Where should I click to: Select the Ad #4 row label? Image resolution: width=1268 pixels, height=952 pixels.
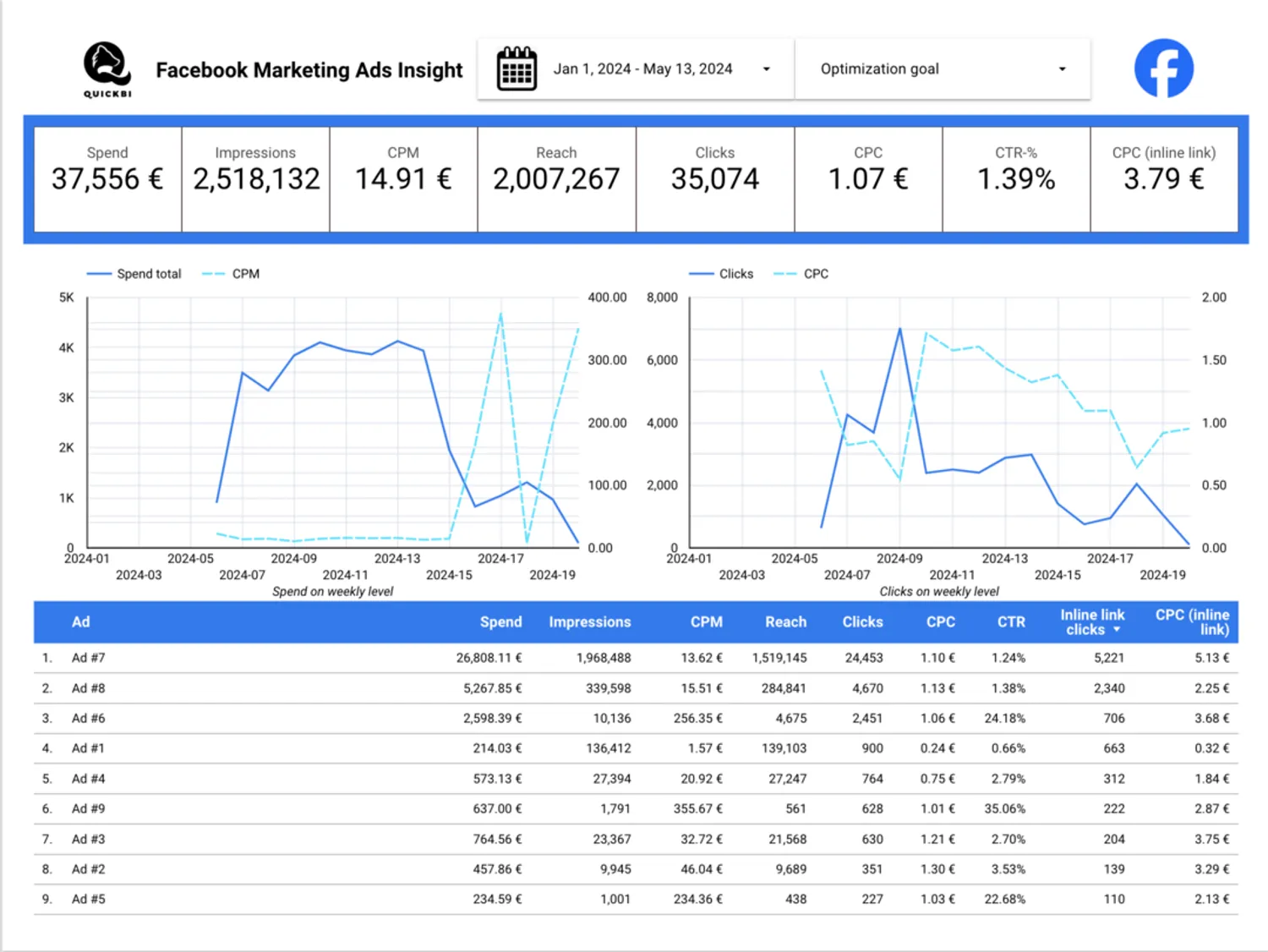[x=88, y=779]
